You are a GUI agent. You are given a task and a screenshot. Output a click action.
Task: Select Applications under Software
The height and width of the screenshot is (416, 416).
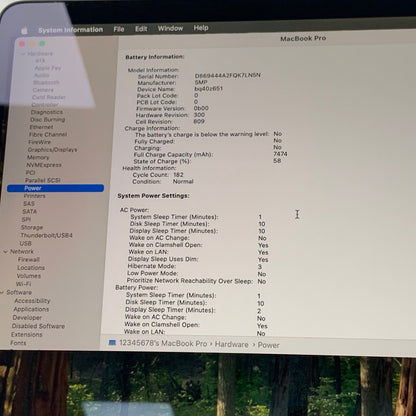pos(31,309)
